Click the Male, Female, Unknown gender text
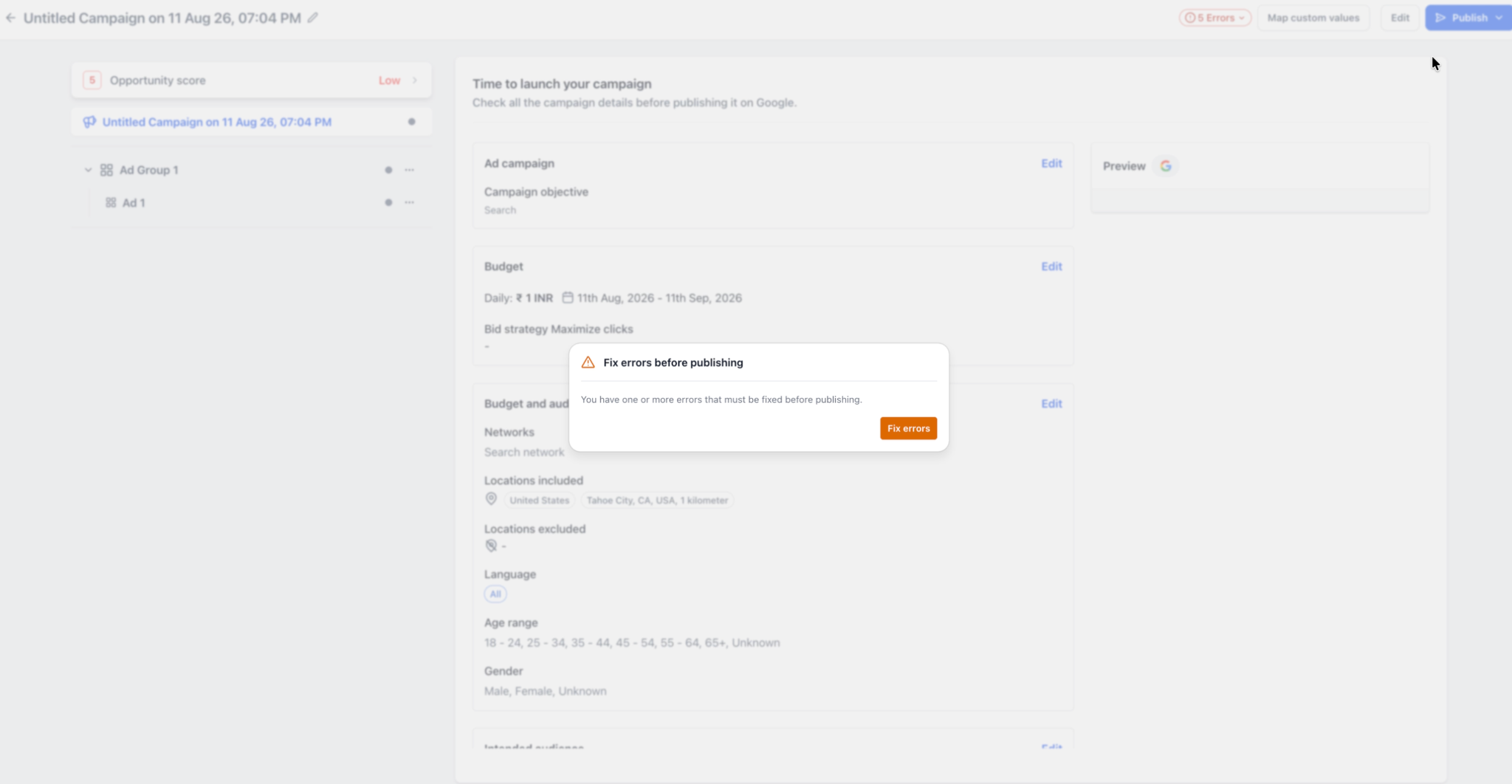Viewport: 1512px width, 784px height. (x=545, y=691)
